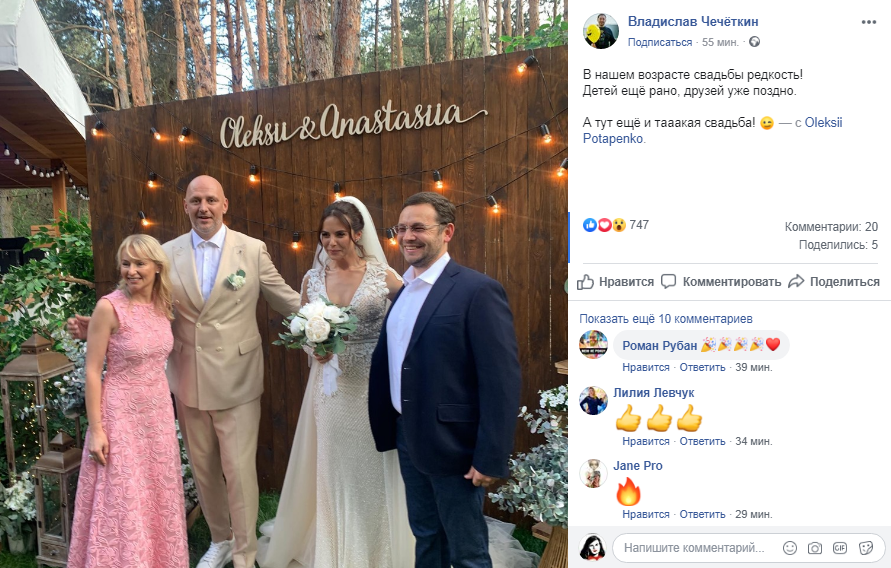Image resolution: width=891 pixels, height=568 pixels.
Task: Open the sticker picker icon
Action: pos(866,548)
